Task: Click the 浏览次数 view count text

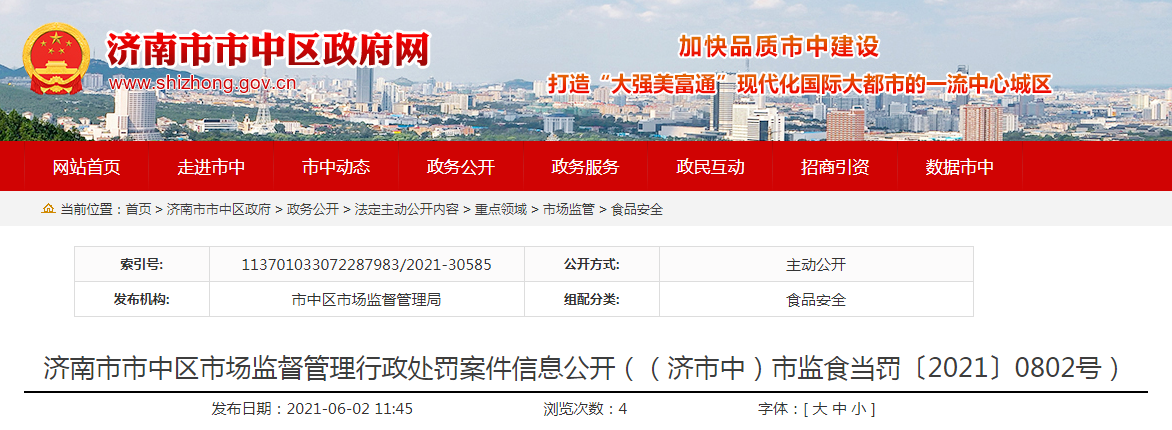Action: point(585,409)
